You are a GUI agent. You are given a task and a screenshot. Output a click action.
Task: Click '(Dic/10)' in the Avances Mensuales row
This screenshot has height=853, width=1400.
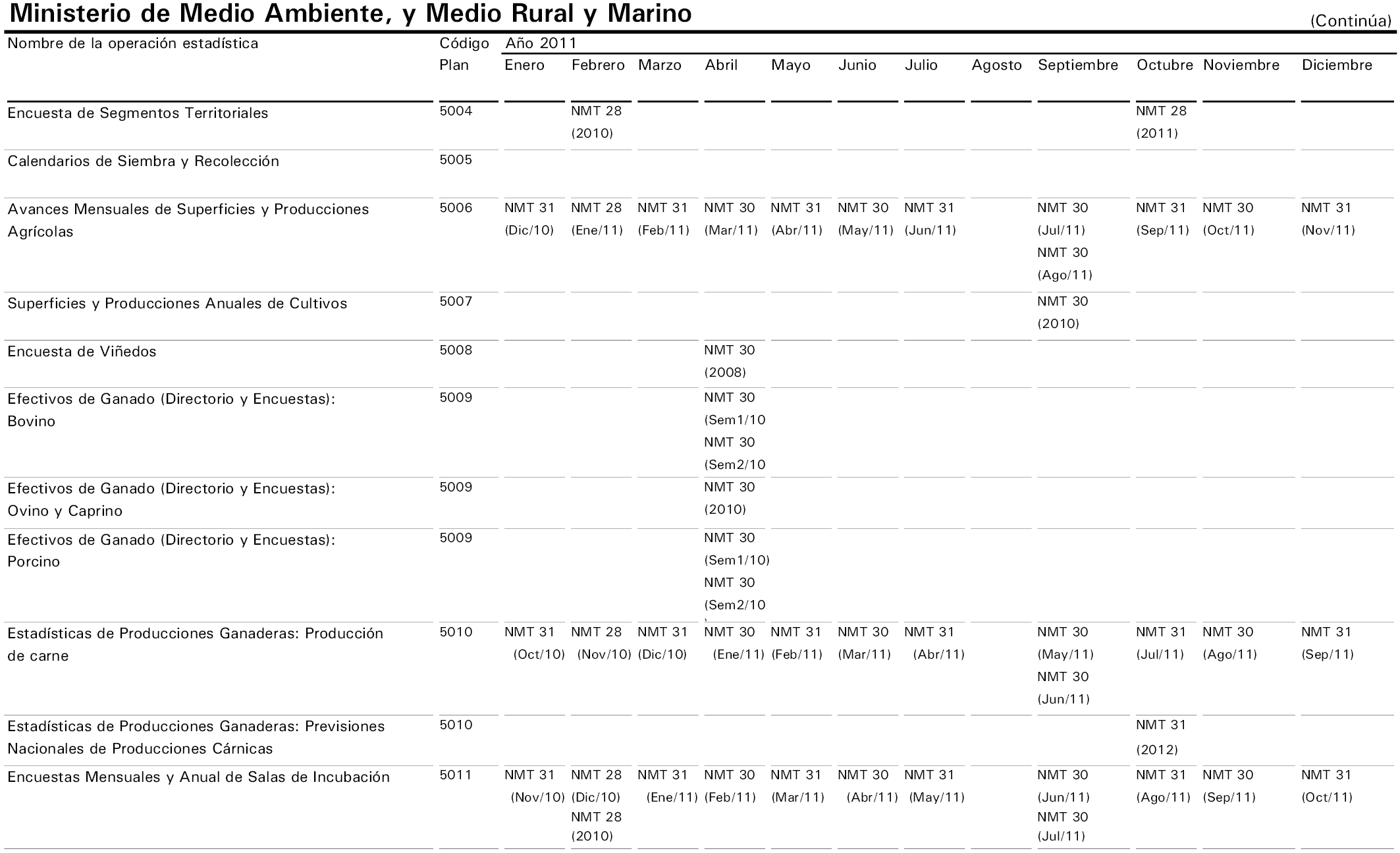click(x=529, y=231)
